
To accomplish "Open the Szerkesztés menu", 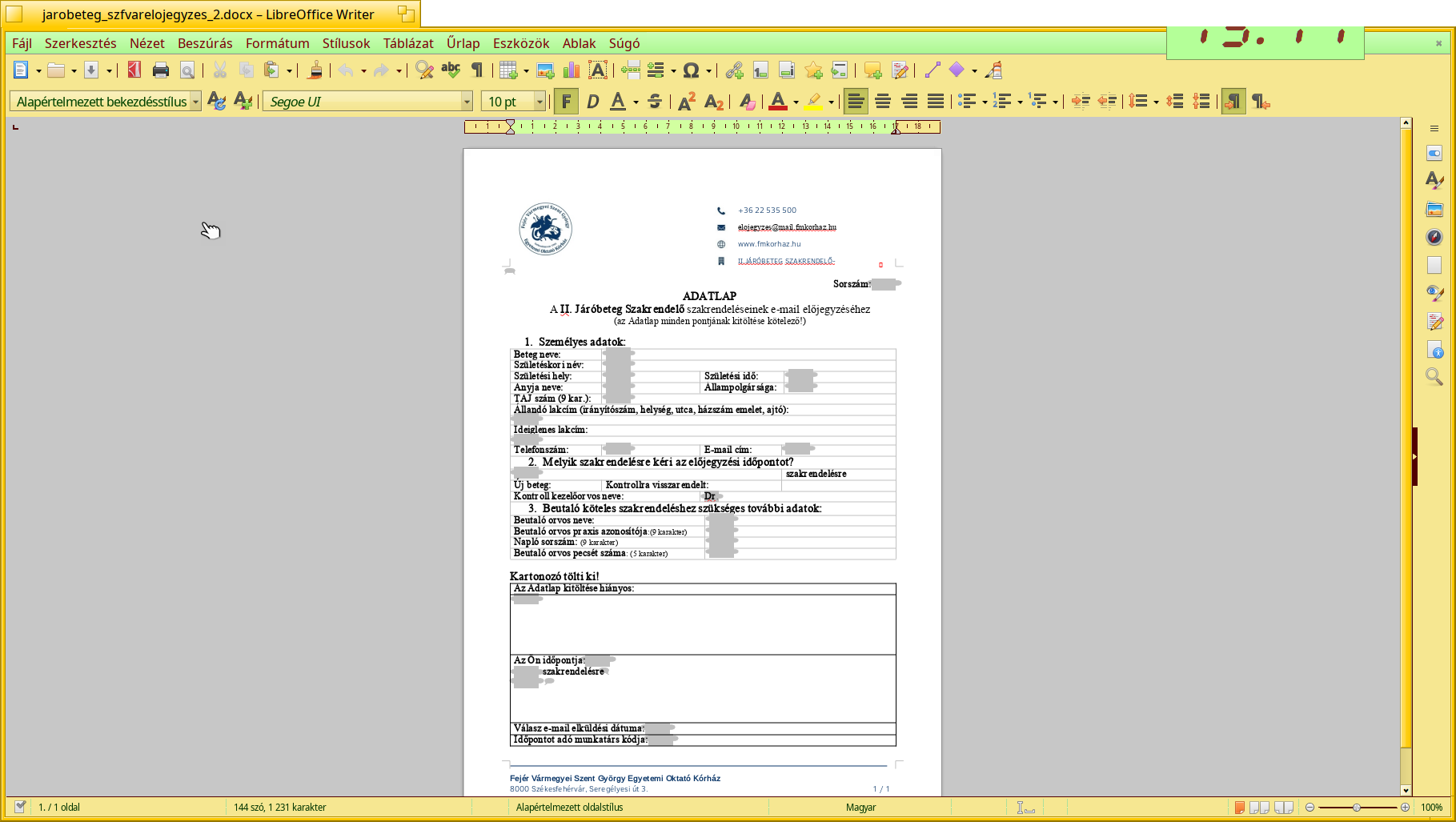I will click(x=80, y=43).
